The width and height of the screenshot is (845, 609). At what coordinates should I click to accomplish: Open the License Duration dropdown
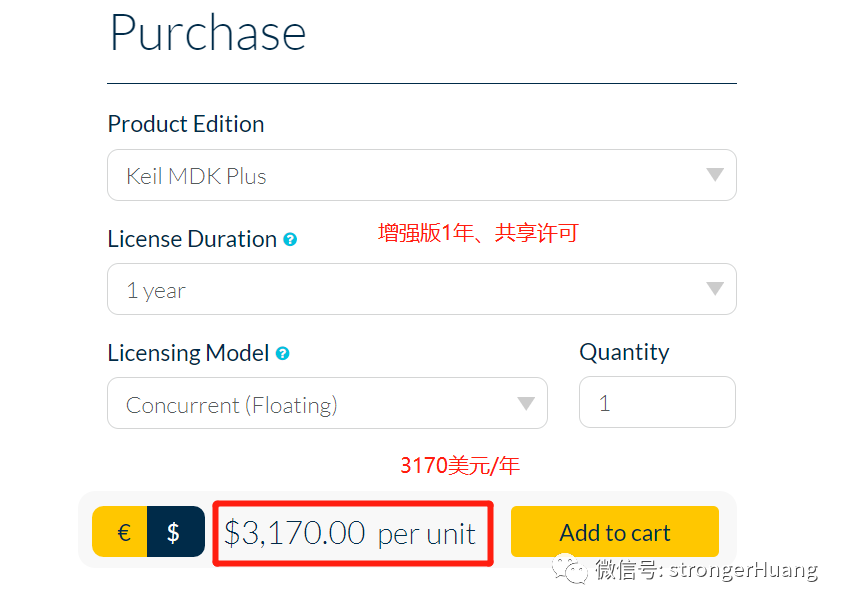tap(421, 289)
